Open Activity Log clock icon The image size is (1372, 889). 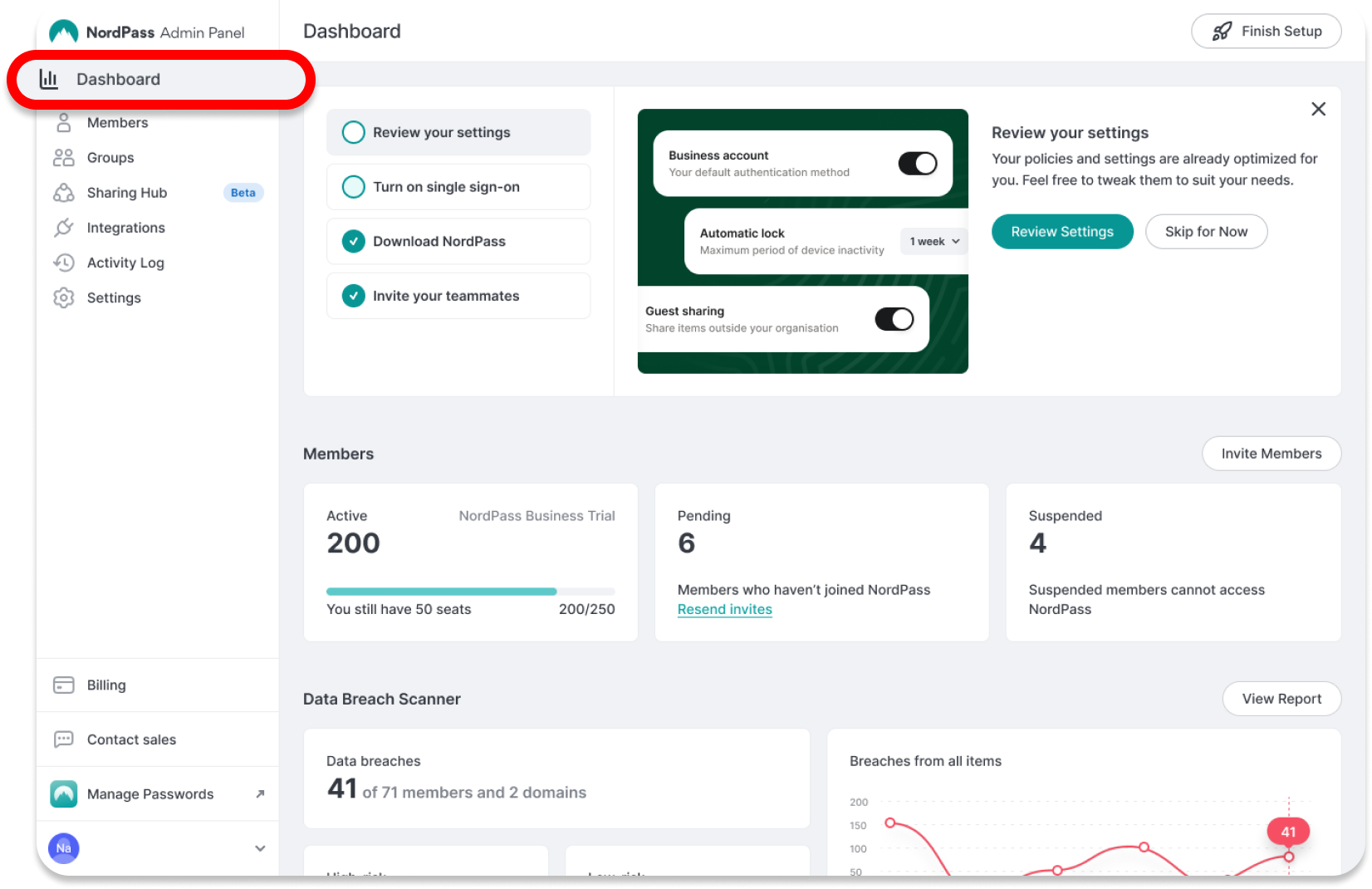click(x=64, y=263)
